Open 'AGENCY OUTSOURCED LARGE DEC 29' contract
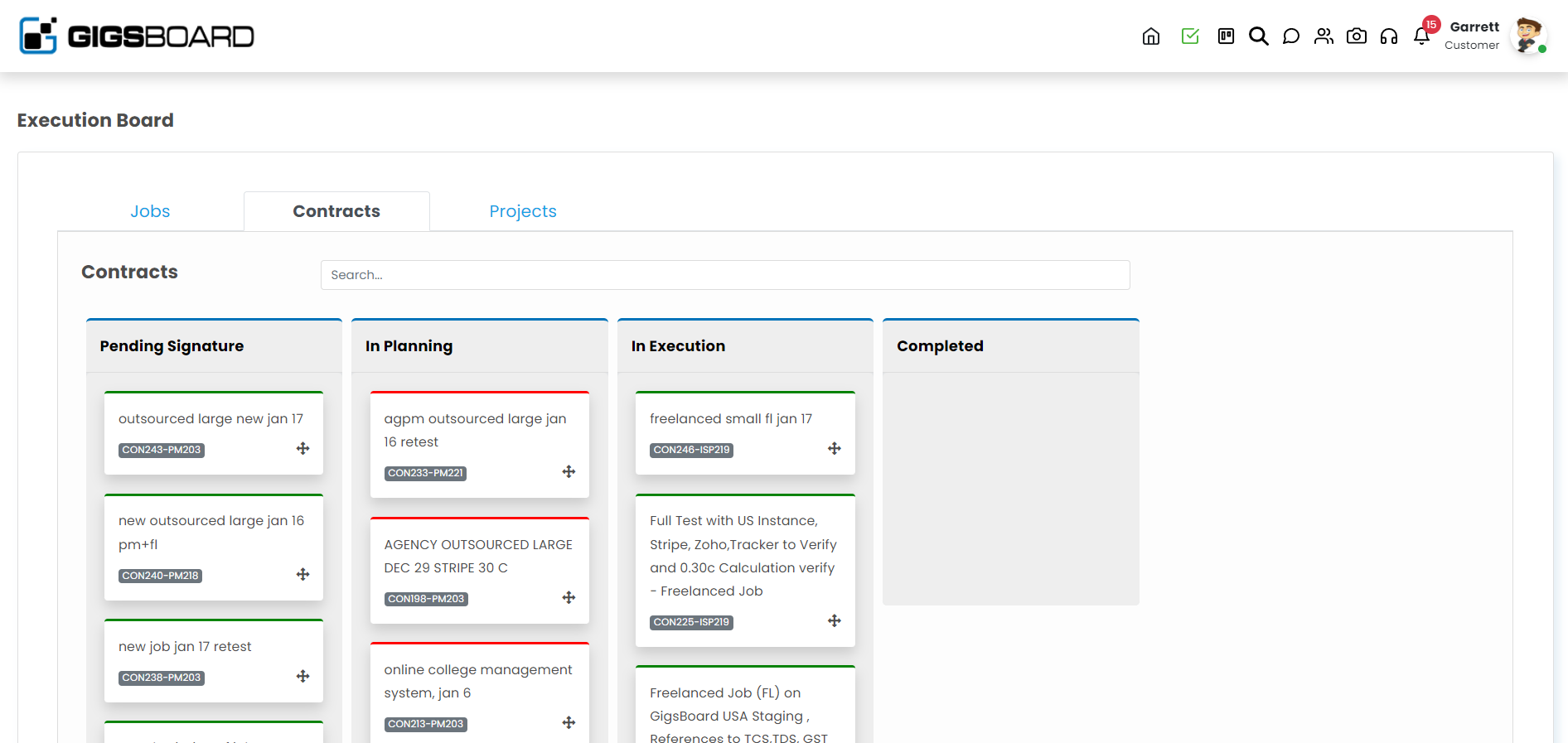The image size is (1568, 743). pyautogui.click(x=478, y=556)
